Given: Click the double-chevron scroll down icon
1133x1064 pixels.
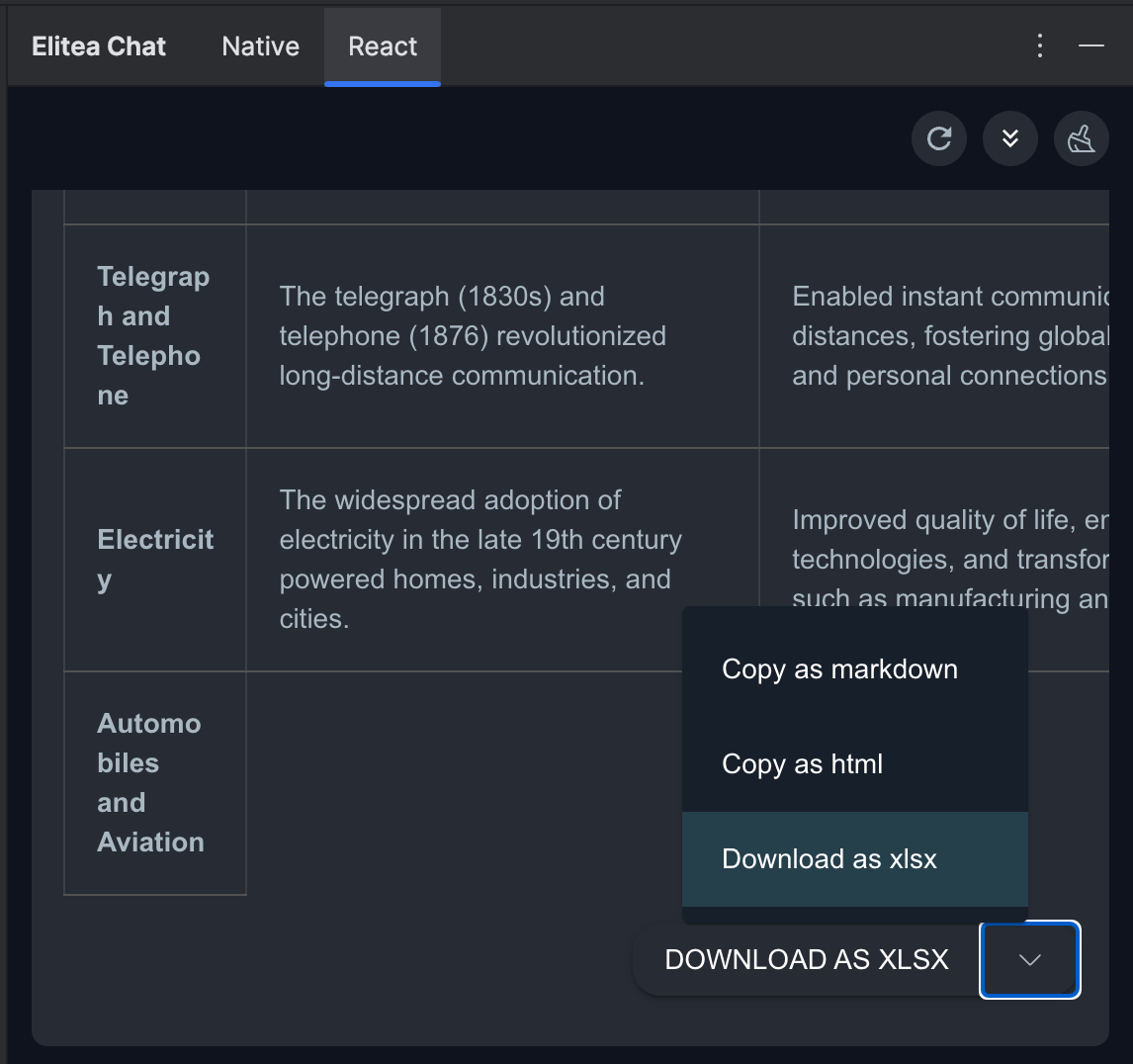Looking at the screenshot, I should pos(1010,138).
